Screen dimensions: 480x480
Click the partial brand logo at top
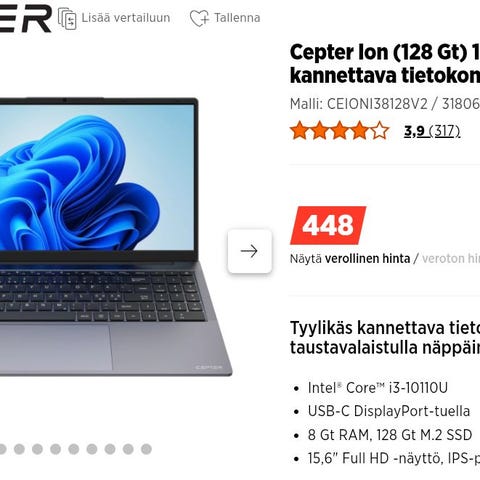point(26,18)
